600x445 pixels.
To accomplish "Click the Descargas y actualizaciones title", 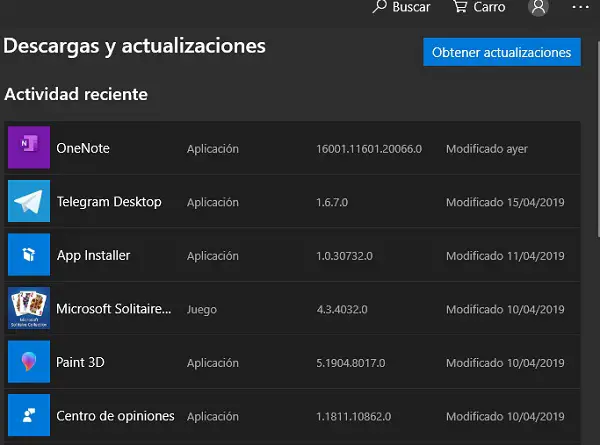I will coord(134,47).
